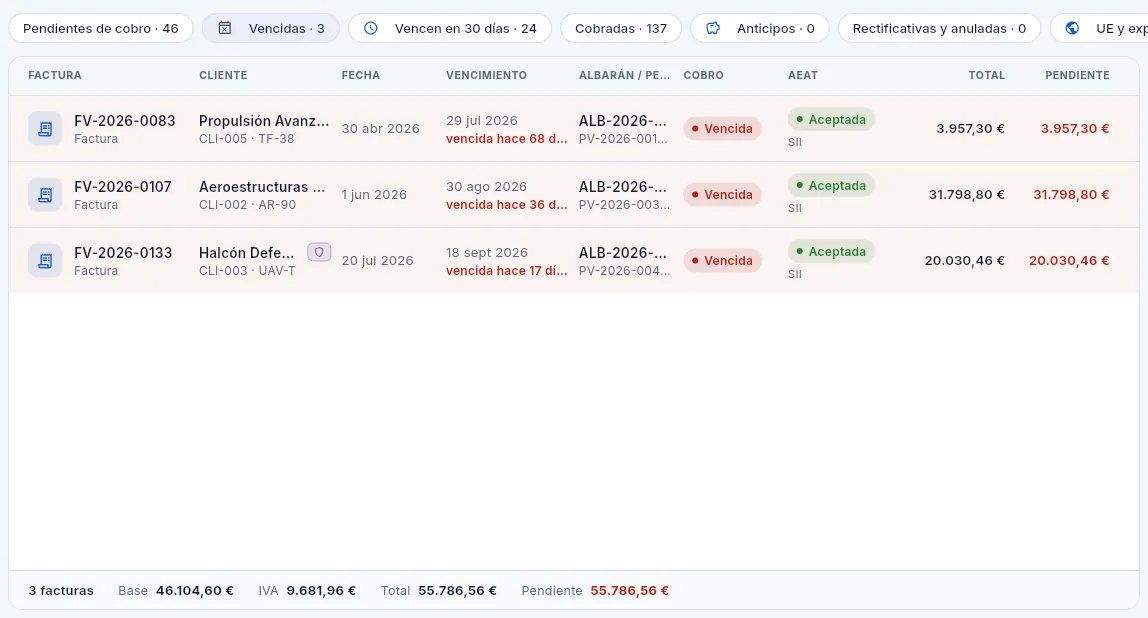The width and height of the screenshot is (1148, 618).
Task: Click the footer '3 facturas' count
Action: (x=61, y=591)
